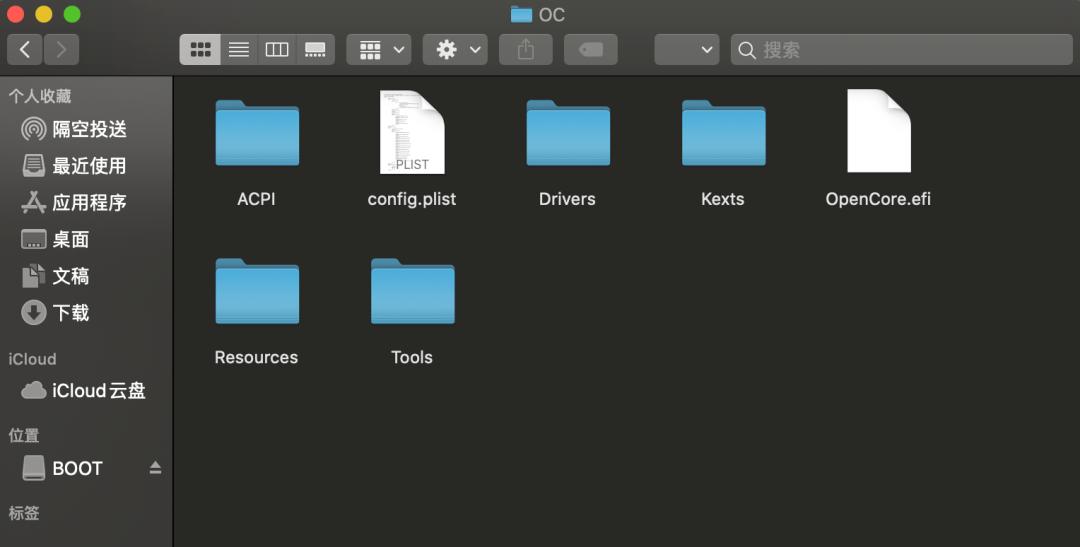Click the edit tags button
This screenshot has height=547, width=1080.
click(x=590, y=49)
